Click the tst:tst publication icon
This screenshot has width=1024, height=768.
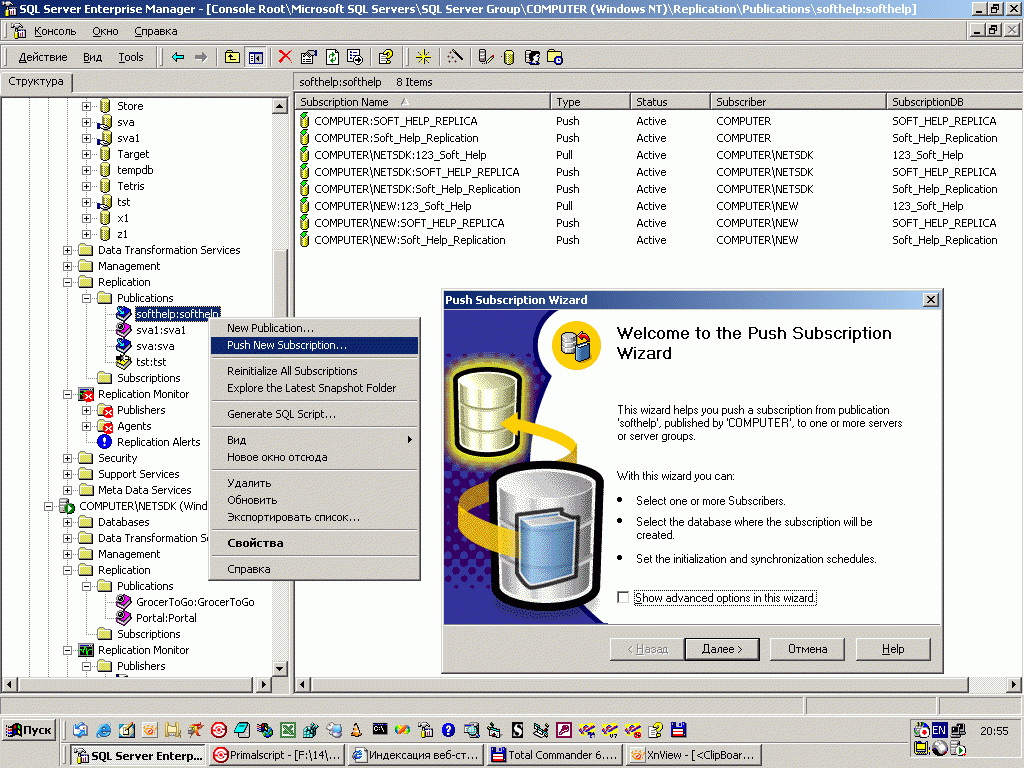coord(123,362)
